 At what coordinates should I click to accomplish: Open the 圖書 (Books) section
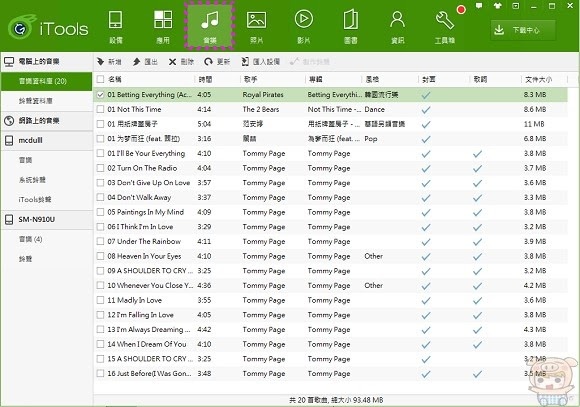[x=350, y=27]
